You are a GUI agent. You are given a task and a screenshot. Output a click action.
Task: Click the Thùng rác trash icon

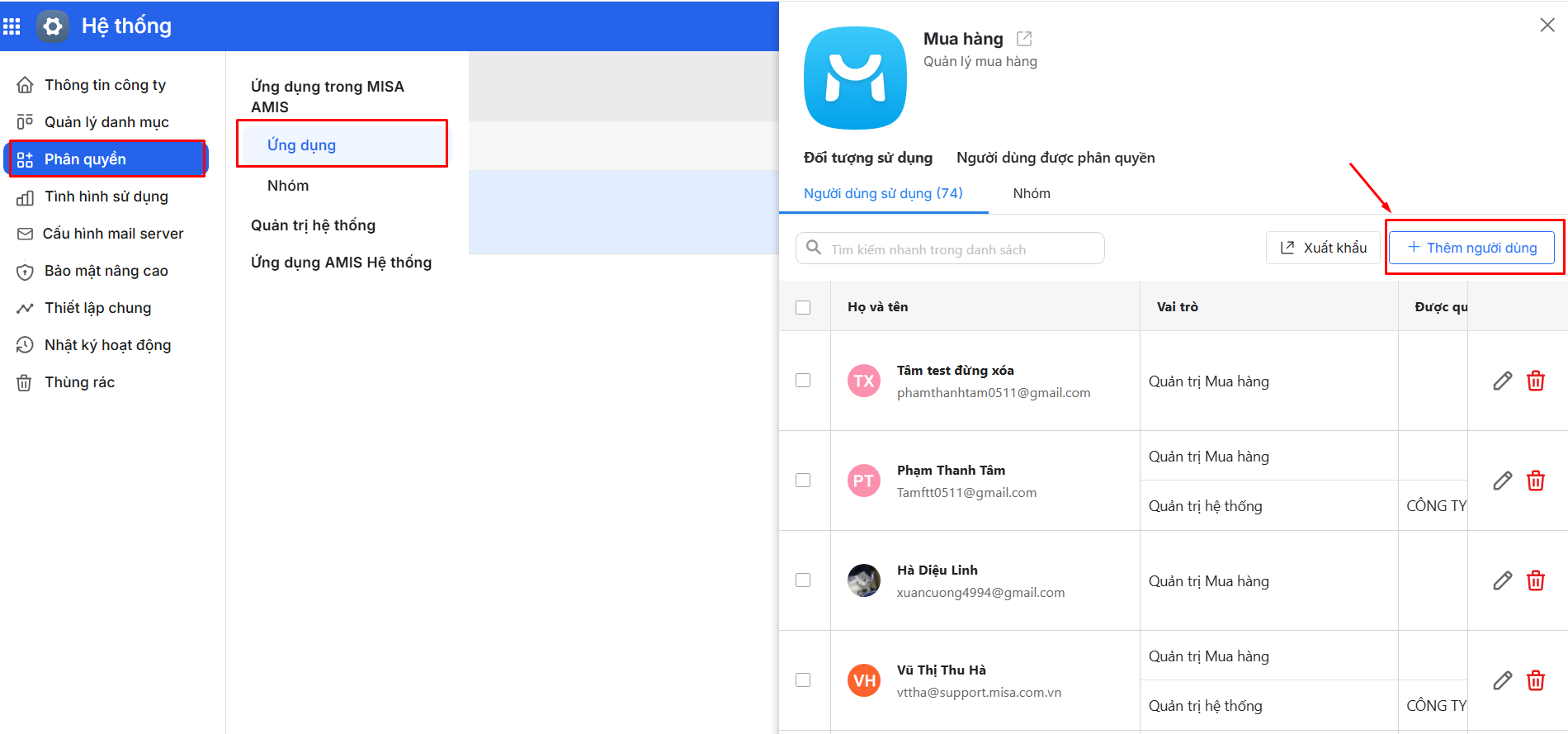click(x=26, y=382)
